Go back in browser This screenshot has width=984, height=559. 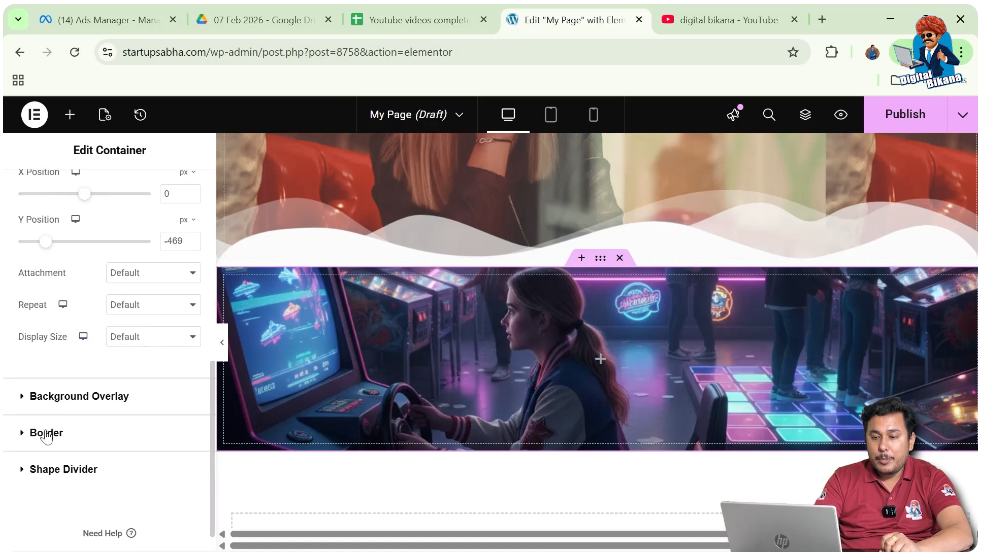coord(20,52)
